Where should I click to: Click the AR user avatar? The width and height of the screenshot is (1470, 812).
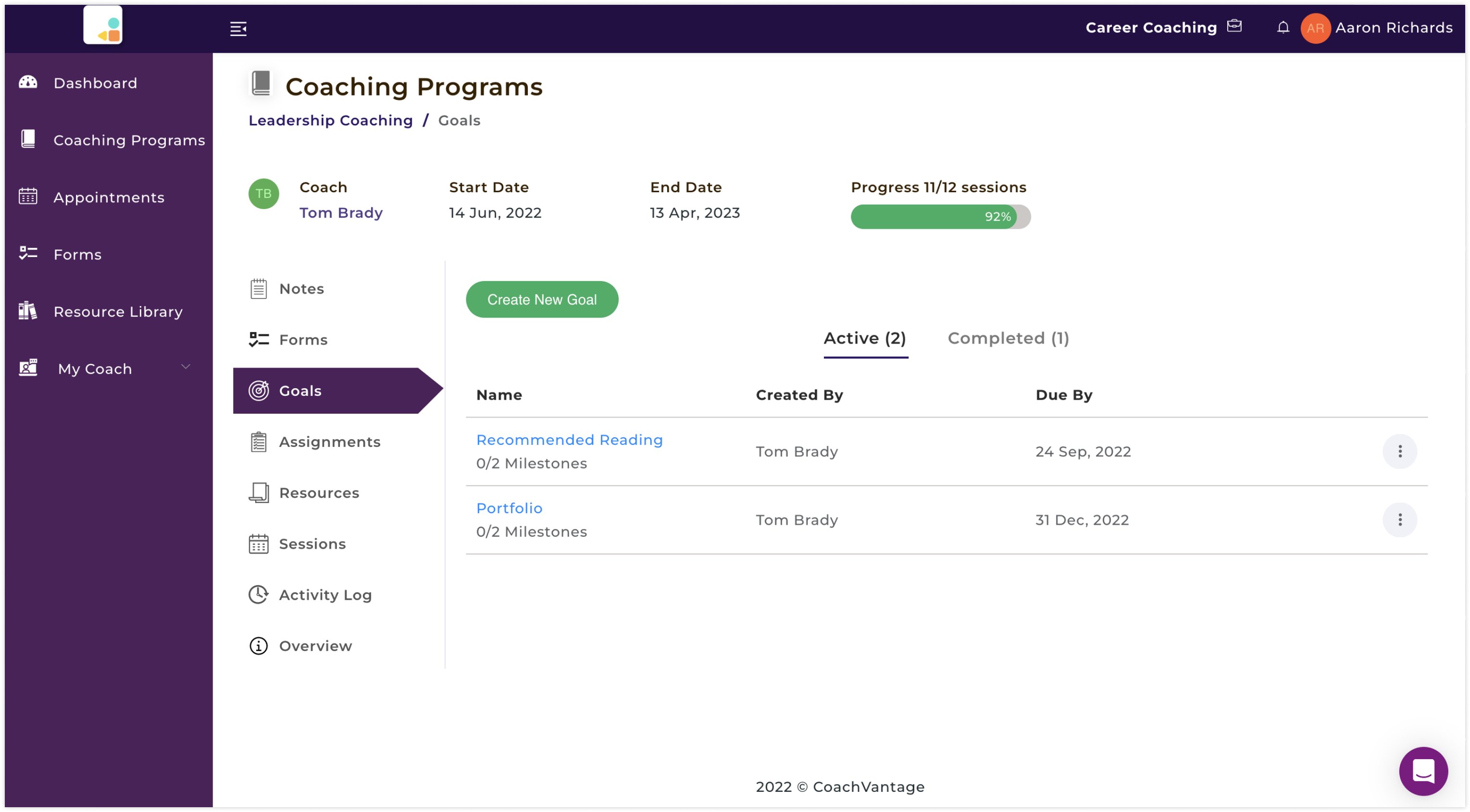tap(1315, 28)
